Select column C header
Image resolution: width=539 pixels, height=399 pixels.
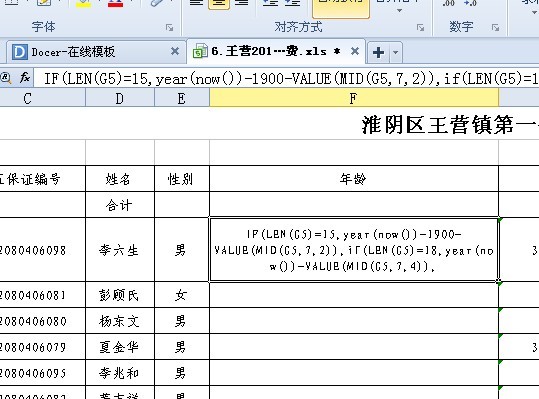[42, 99]
